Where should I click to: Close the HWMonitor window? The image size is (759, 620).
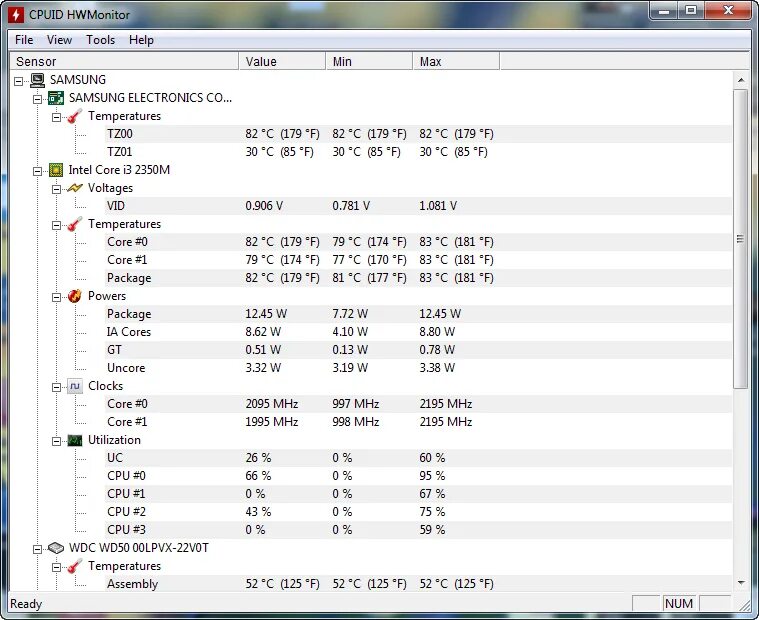pos(728,11)
